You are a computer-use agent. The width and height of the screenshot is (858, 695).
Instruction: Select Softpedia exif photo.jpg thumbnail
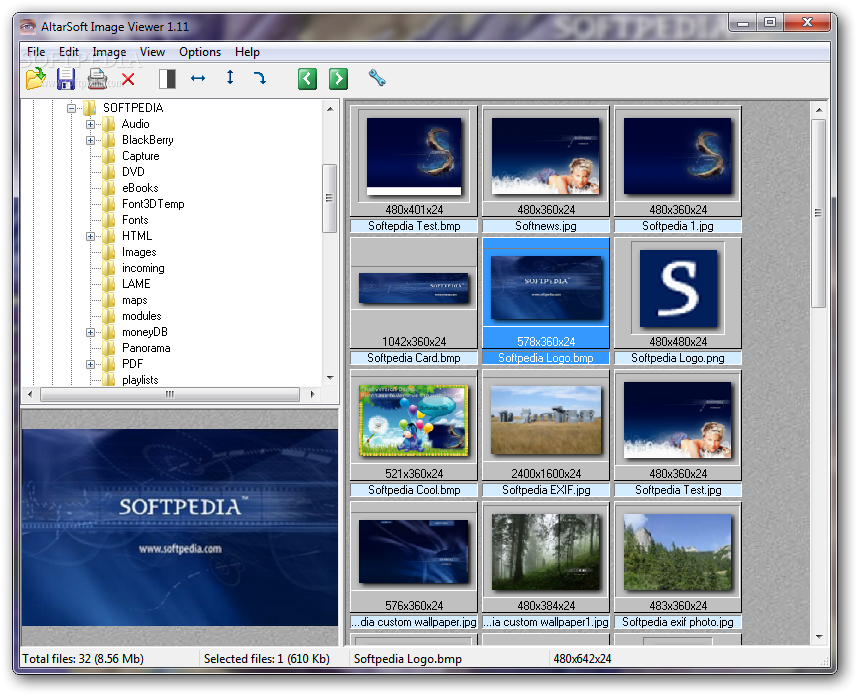tap(678, 557)
